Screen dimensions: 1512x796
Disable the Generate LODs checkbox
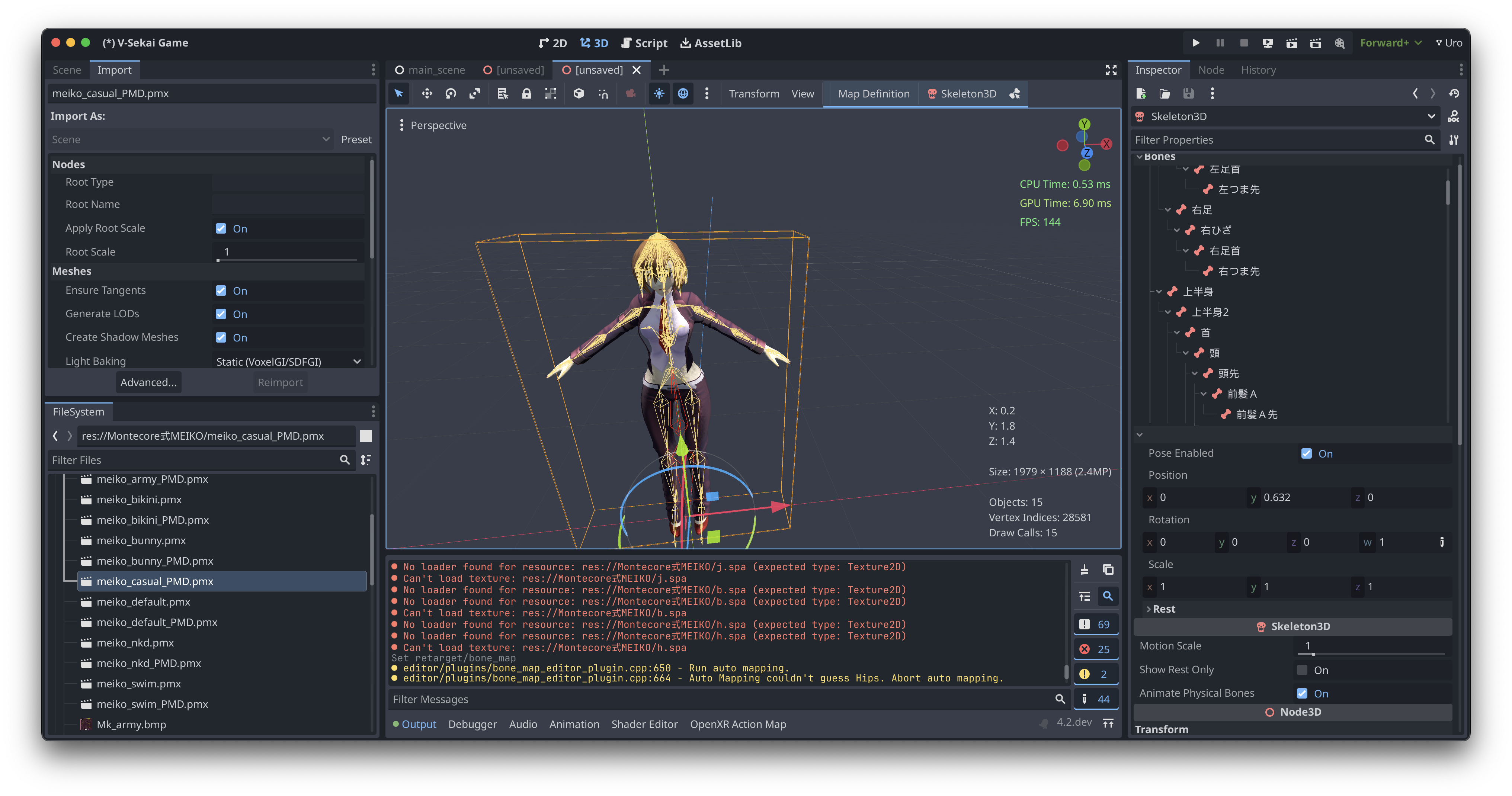[x=221, y=314]
